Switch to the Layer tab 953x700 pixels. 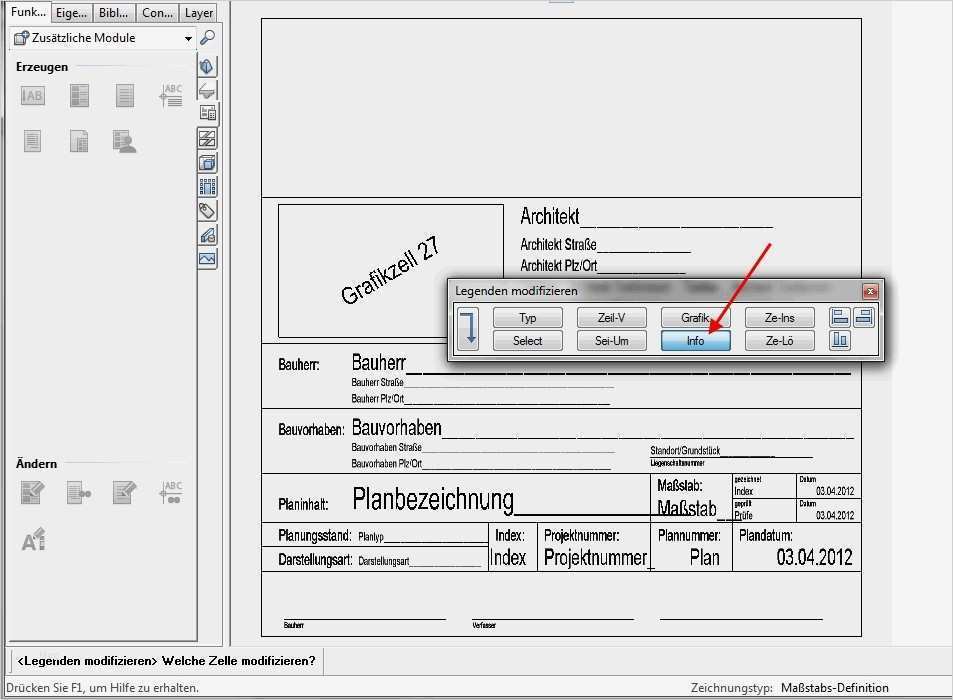199,13
